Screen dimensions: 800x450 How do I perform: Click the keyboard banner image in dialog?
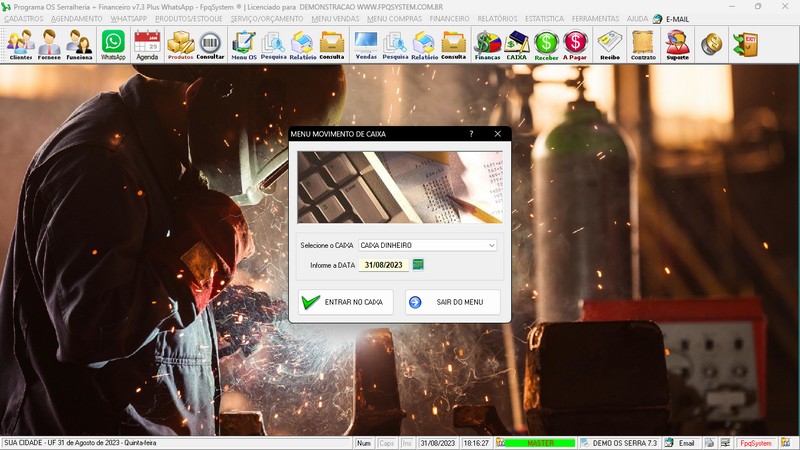[x=400, y=187]
